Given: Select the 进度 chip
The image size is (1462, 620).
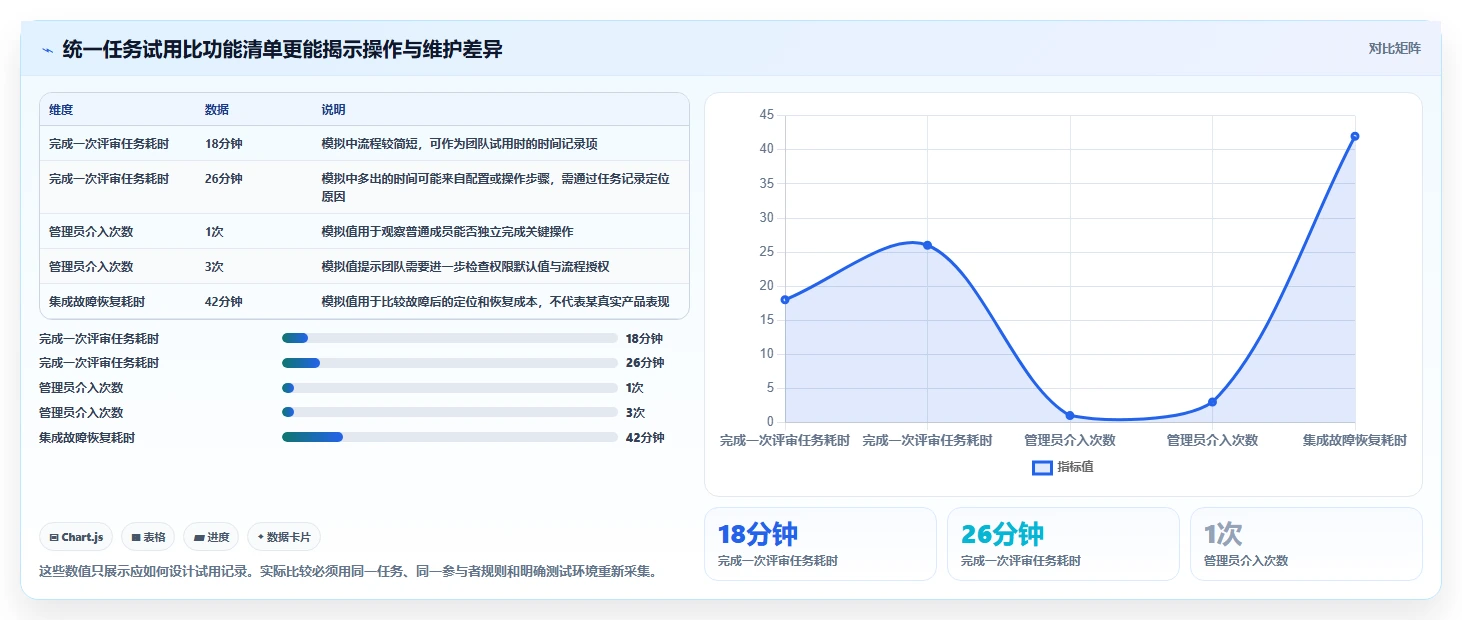Looking at the screenshot, I should coord(211,537).
